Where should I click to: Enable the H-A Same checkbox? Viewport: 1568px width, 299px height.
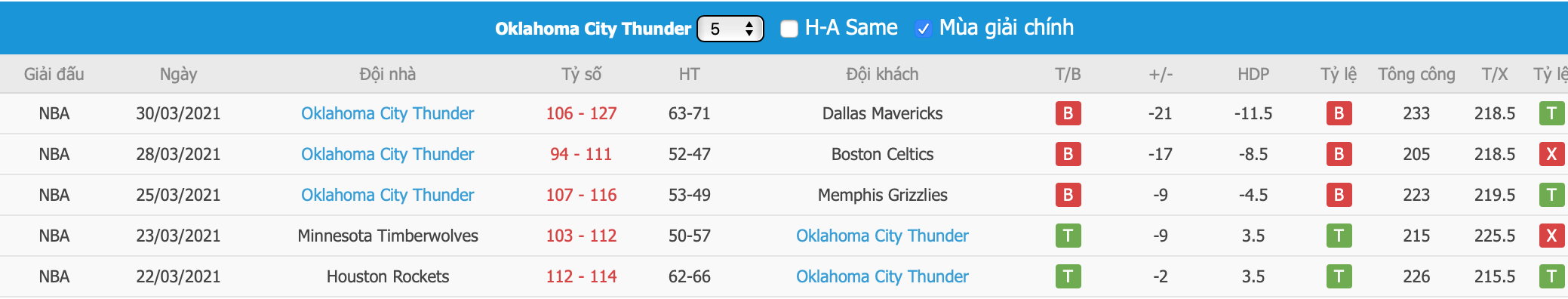pos(789,29)
